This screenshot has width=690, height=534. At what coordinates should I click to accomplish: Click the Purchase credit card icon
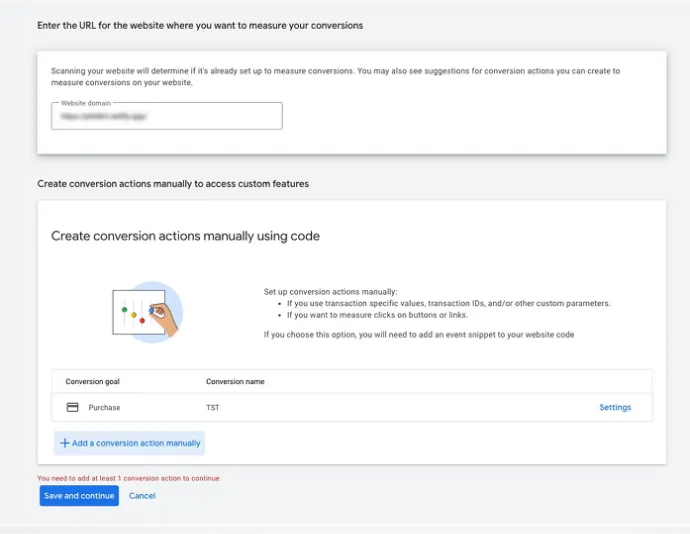coord(73,407)
